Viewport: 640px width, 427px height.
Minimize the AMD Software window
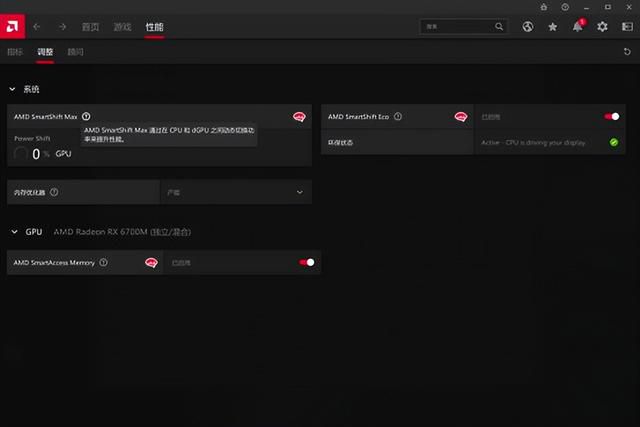pyautogui.click(x=586, y=7)
